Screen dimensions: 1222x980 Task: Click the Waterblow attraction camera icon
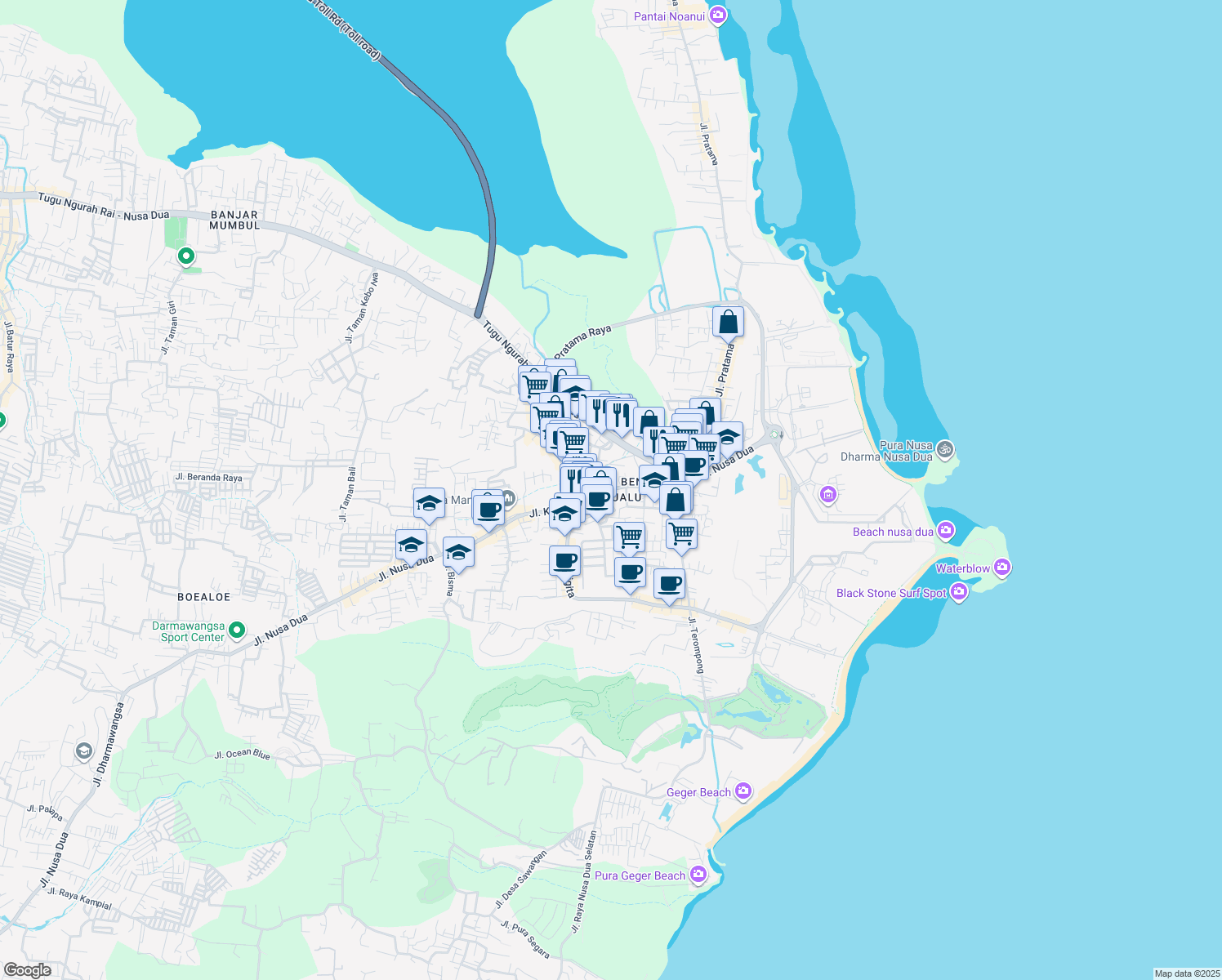[1001, 566]
